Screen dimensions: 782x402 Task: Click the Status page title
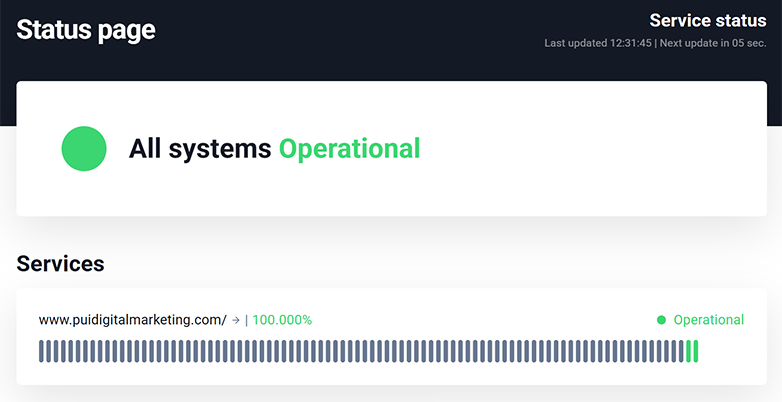click(x=86, y=30)
